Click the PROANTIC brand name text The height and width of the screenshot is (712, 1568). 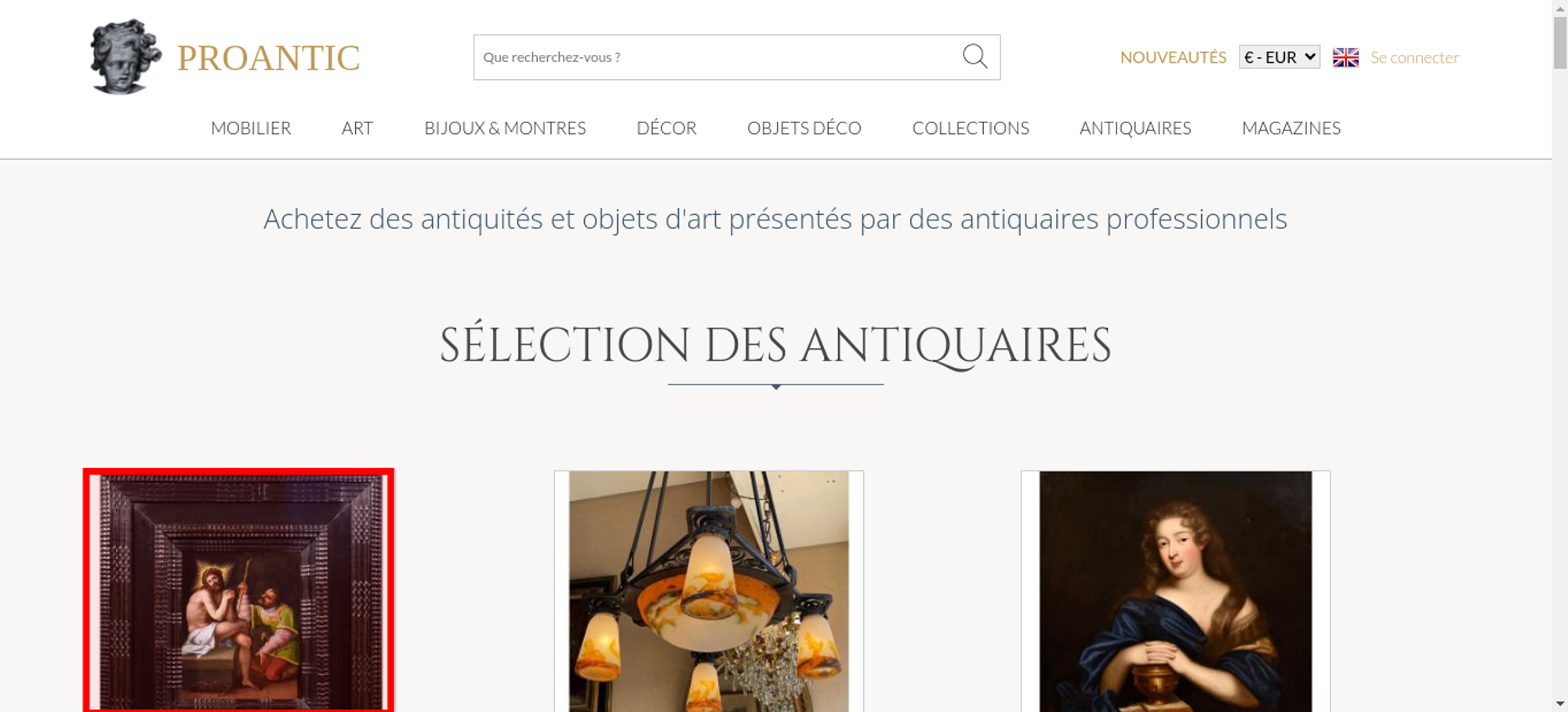(268, 58)
